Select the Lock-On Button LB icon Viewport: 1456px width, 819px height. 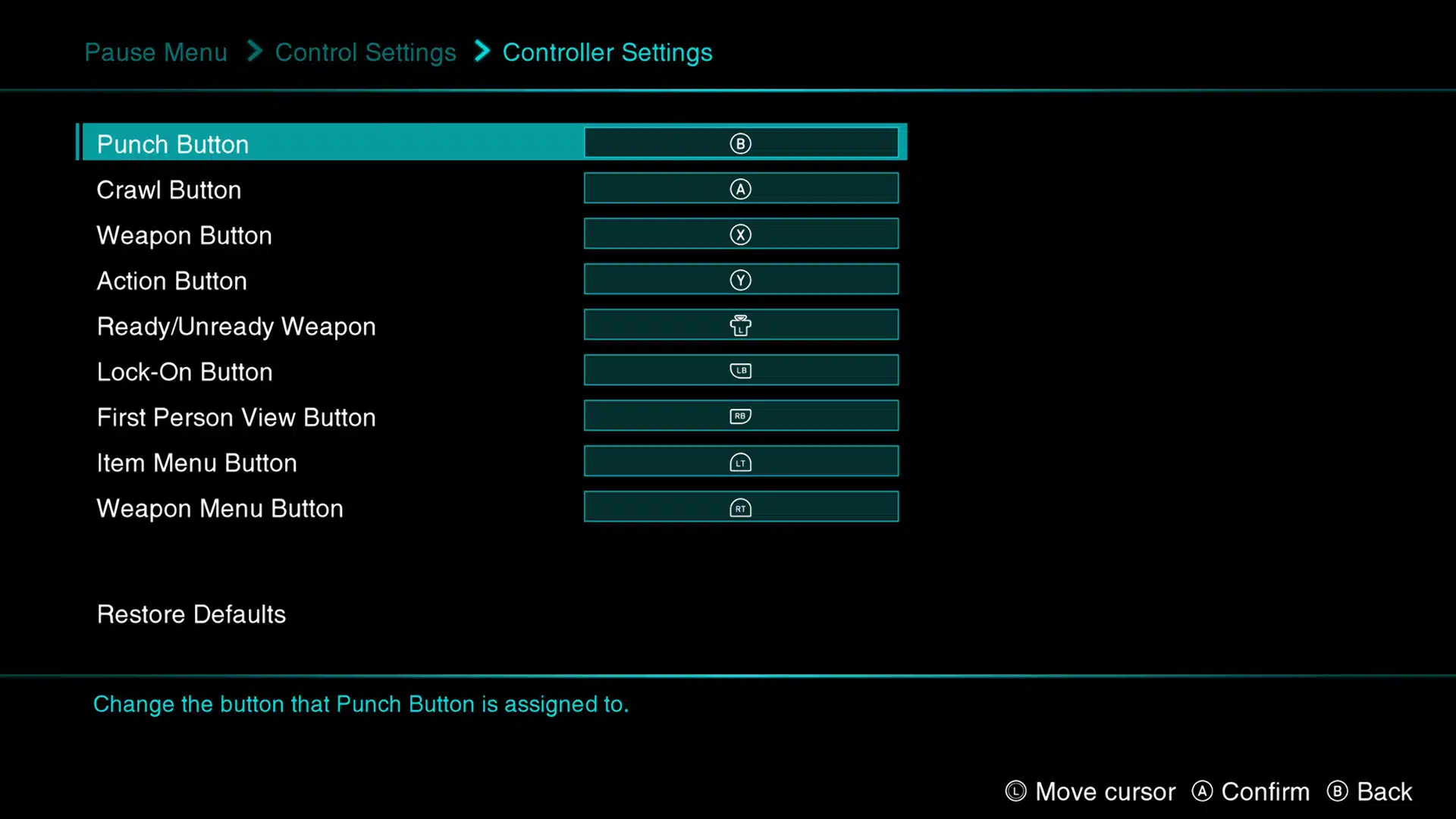coord(740,371)
